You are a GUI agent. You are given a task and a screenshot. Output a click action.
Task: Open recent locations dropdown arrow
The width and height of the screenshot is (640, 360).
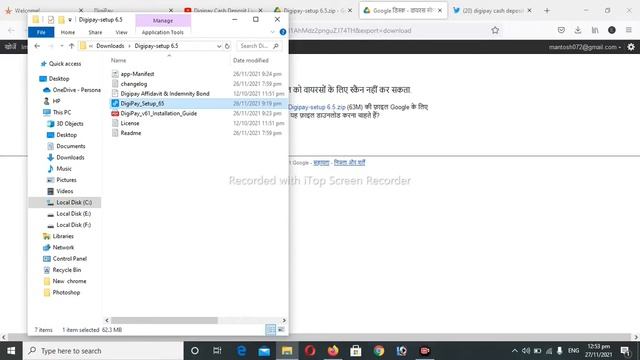click(x=62, y=46)
